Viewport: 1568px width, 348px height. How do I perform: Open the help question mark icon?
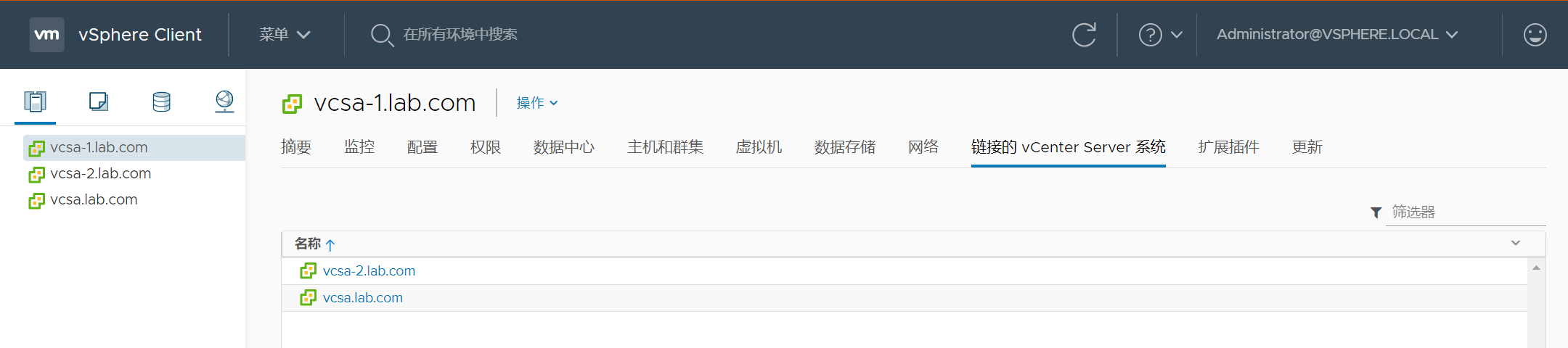1150,35
